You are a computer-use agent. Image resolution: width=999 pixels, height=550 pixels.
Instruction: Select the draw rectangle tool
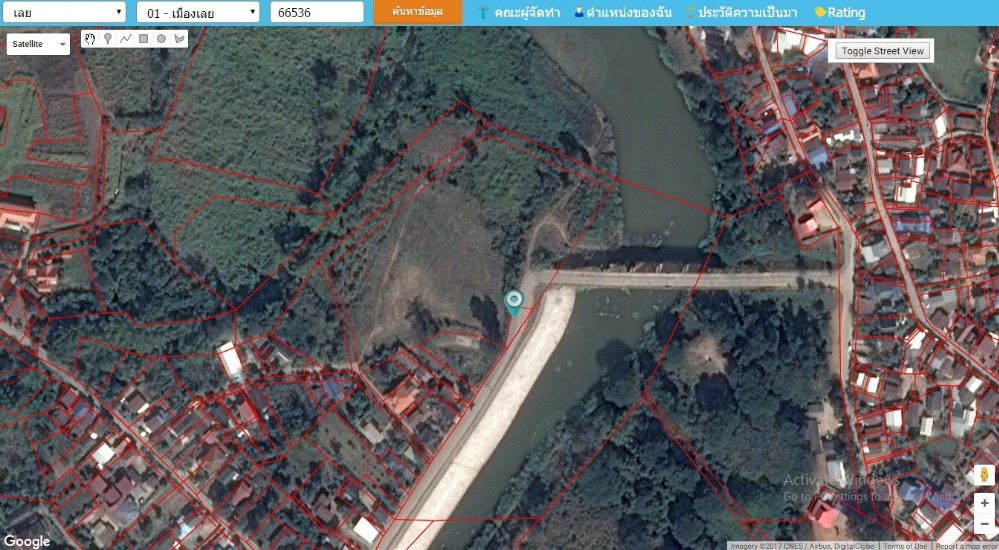click(x=144, y=39)
